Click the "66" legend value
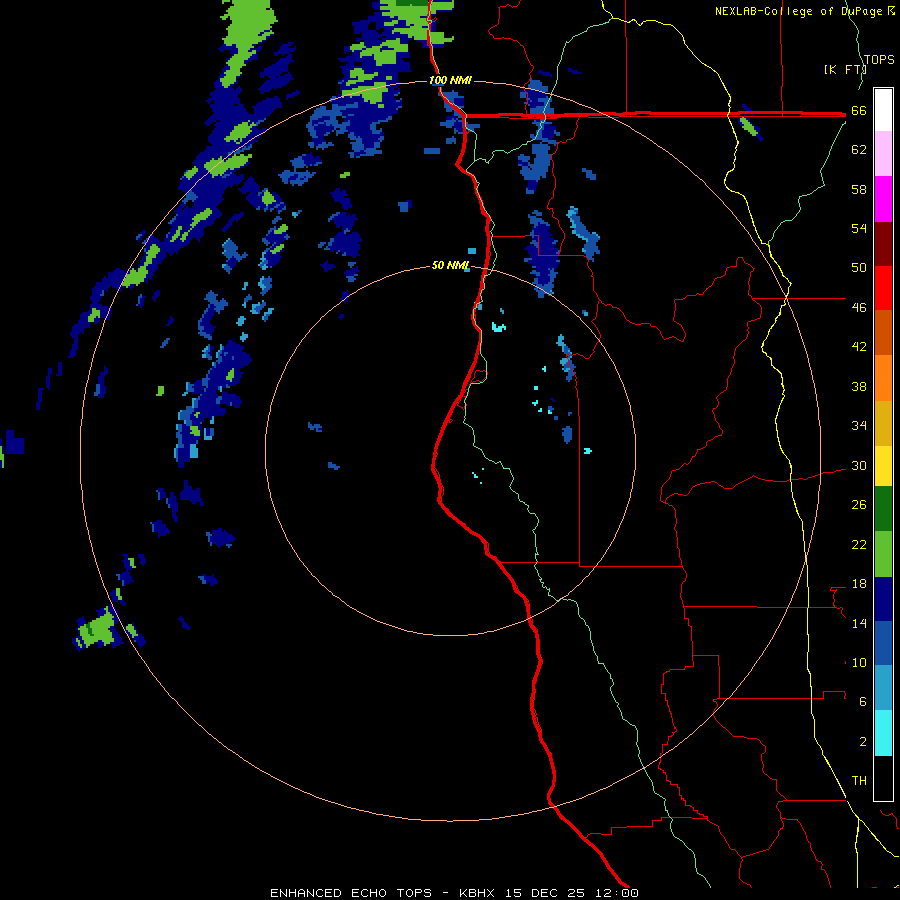The image size is (900, 900). 859,111
